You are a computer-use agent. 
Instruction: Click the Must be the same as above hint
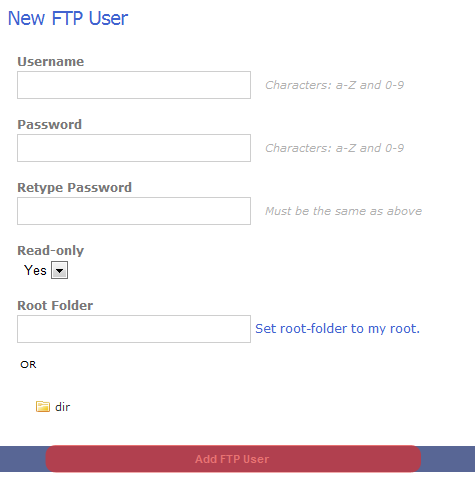[343, 211]
